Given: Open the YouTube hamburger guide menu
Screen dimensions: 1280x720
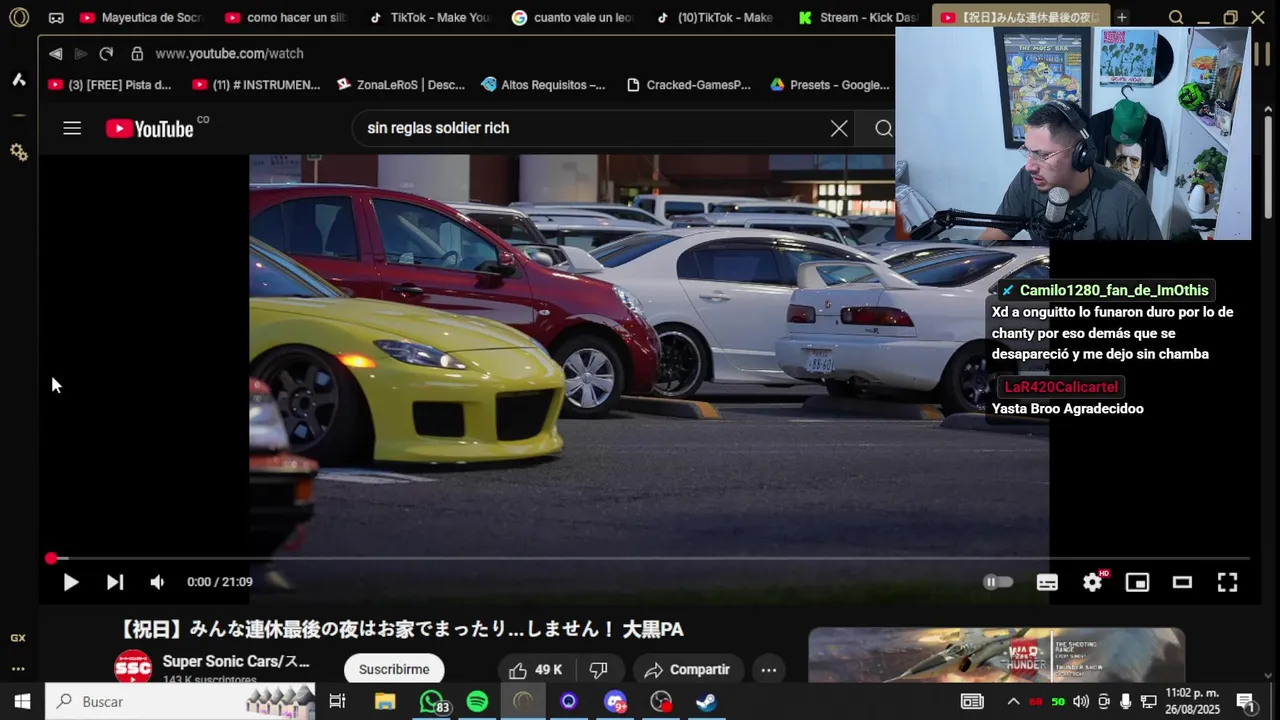Looking at the screenshot, I should coord(72,128).
